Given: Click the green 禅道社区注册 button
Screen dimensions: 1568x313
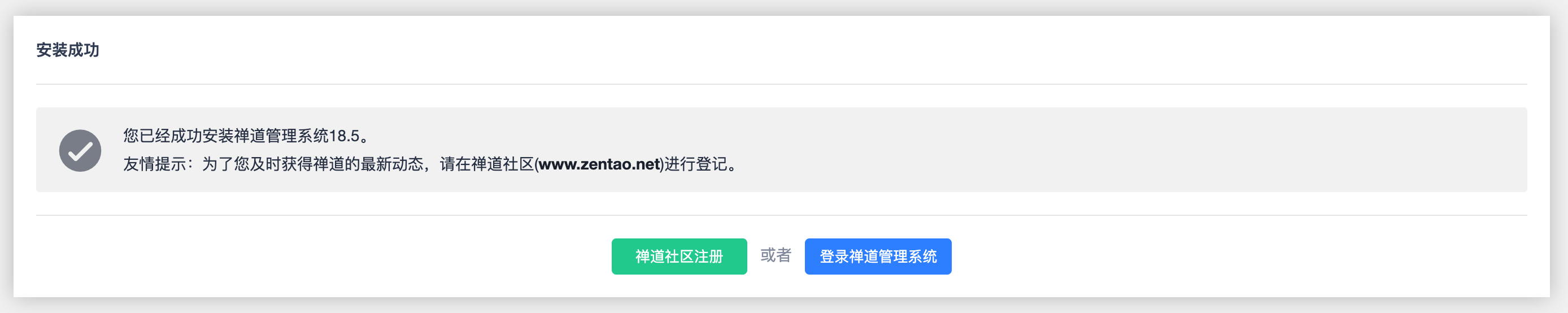Looking at the screenshot, I should coord(679,257).
